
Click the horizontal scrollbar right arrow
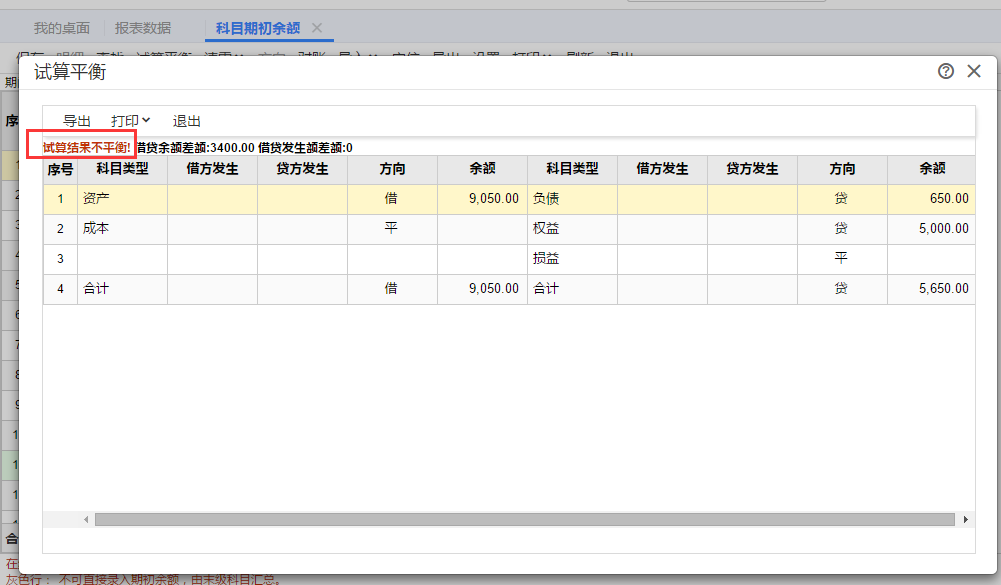(x=965, y=520)
